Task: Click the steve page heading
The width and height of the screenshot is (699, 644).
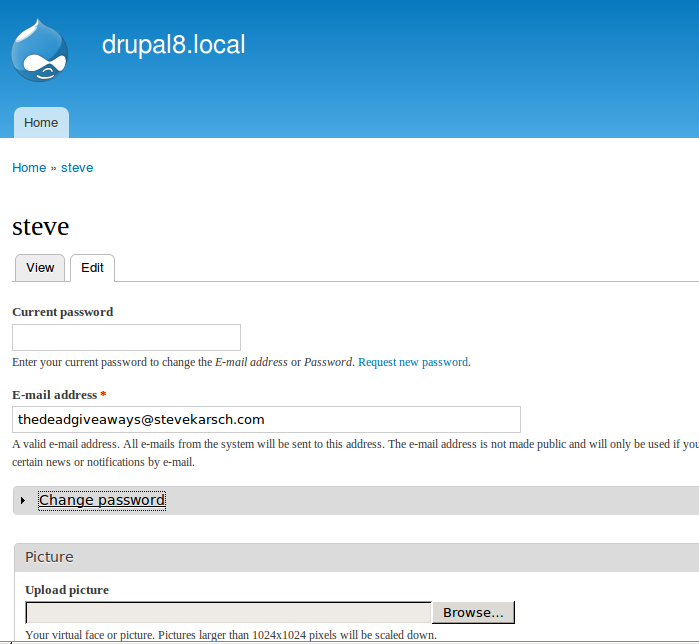Action: (41, 226)
